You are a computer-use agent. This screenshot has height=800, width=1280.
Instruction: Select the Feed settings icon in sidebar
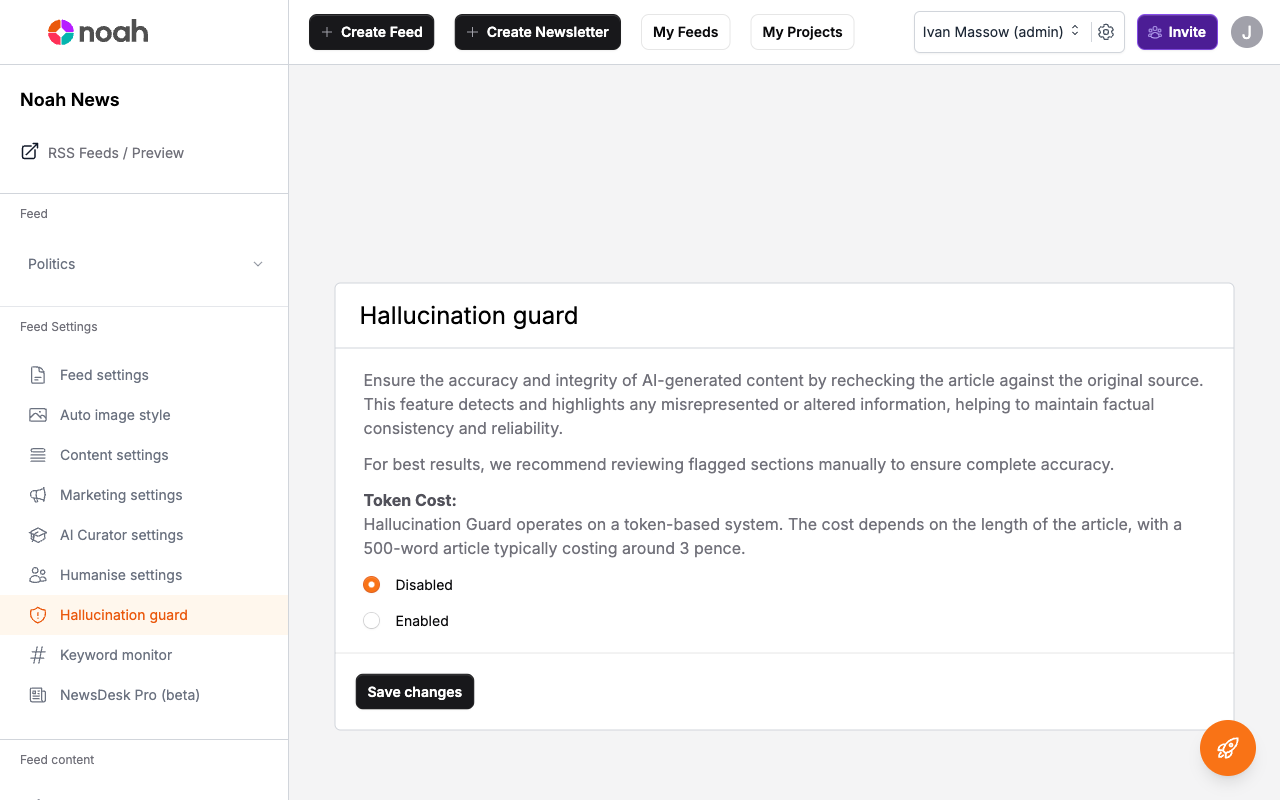coord(37,375)
